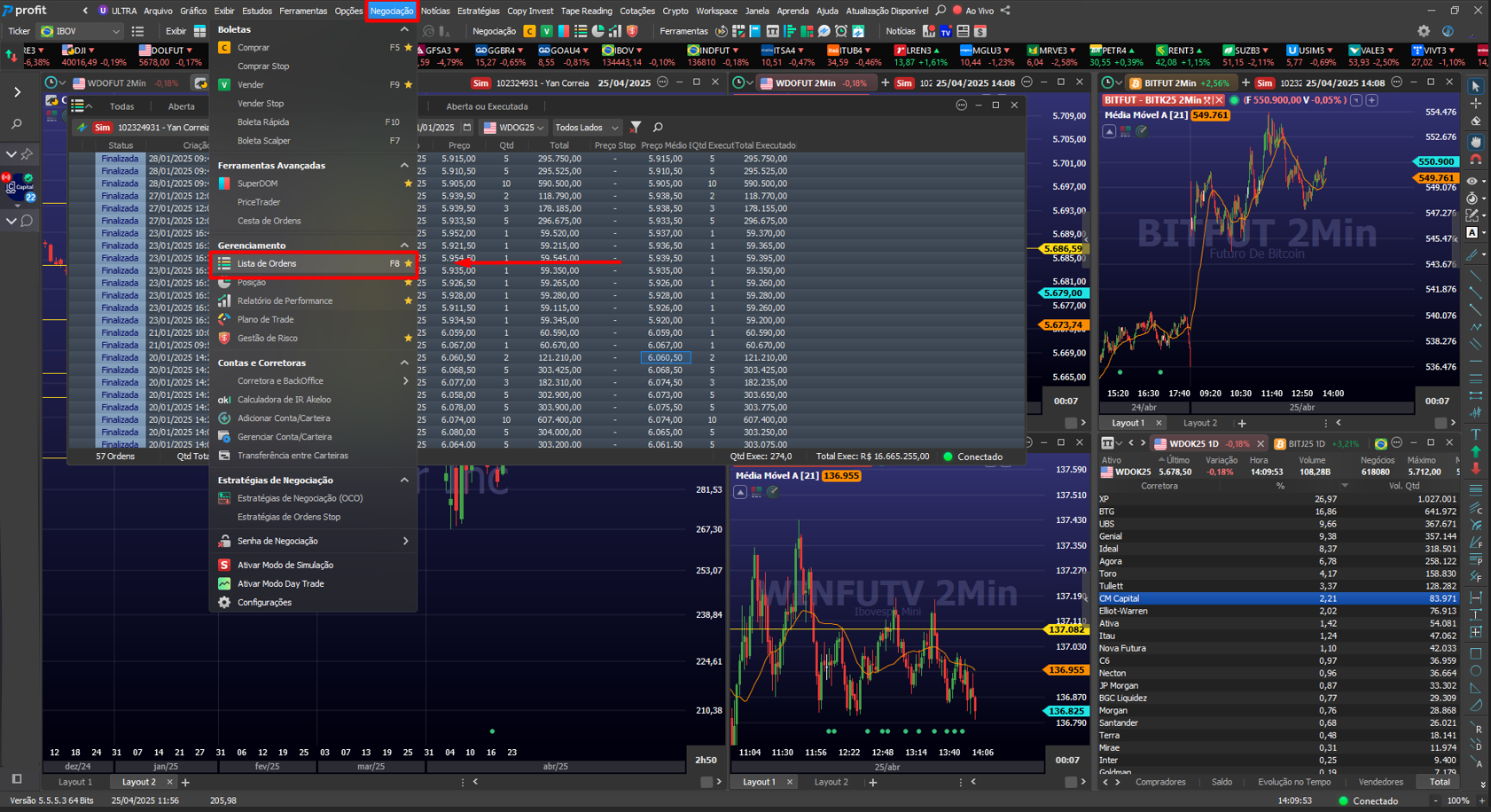This screenshot has width=1491, height=812.
Task: Collapse the Contas e Corretoras section
Action: tap(404, 363)
